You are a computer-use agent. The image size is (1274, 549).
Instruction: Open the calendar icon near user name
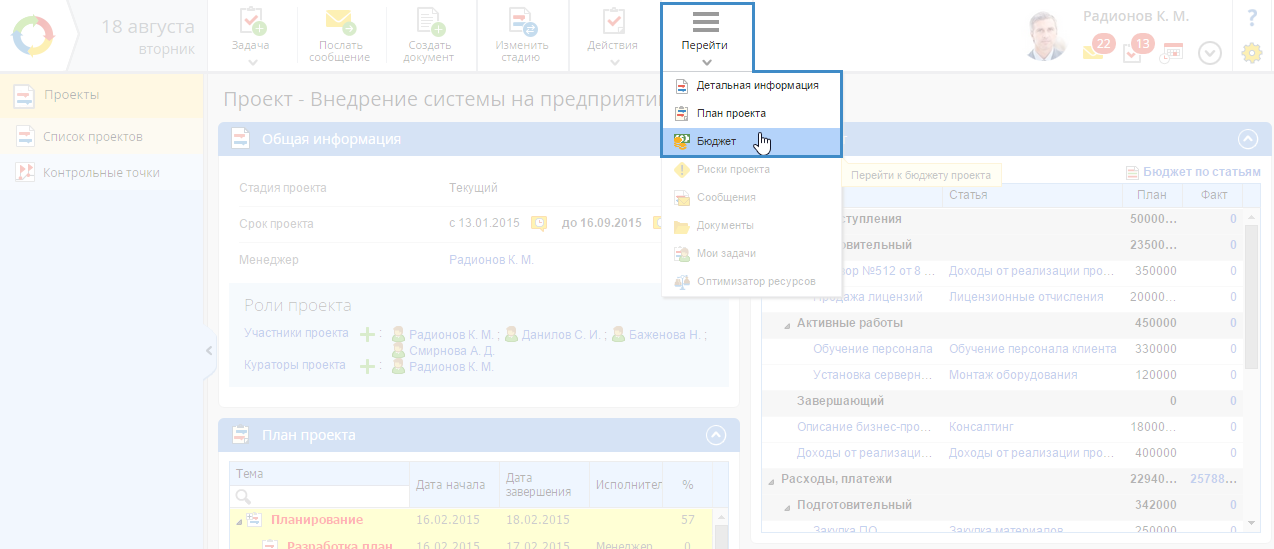click(1171, 53)
